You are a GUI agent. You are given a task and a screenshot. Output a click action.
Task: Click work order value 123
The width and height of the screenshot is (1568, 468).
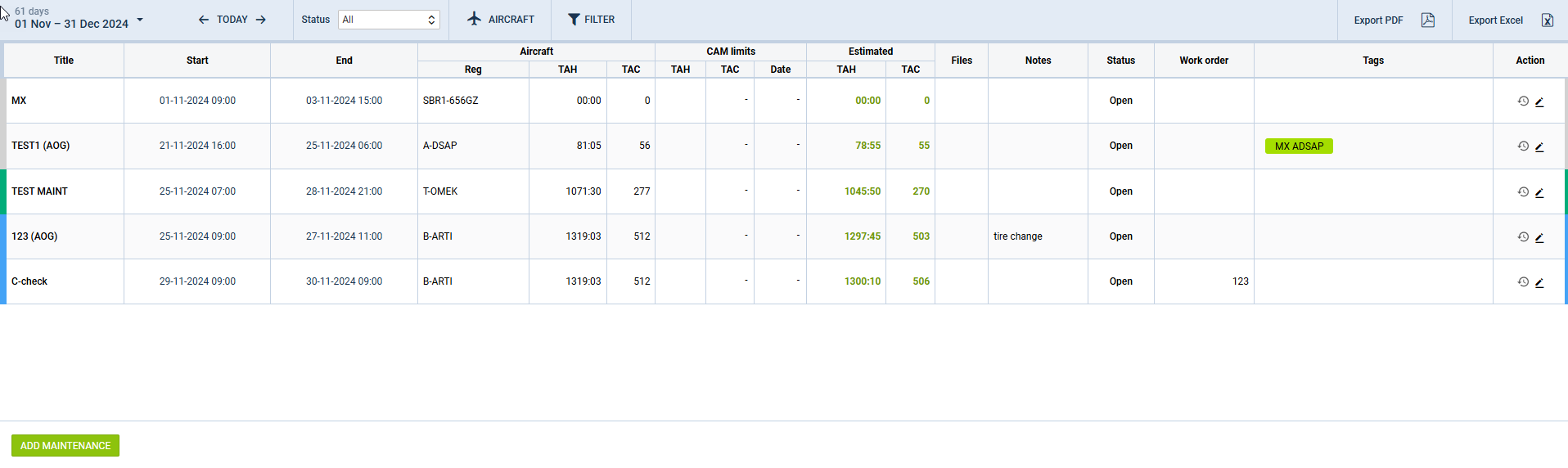tap(1240, 281)
